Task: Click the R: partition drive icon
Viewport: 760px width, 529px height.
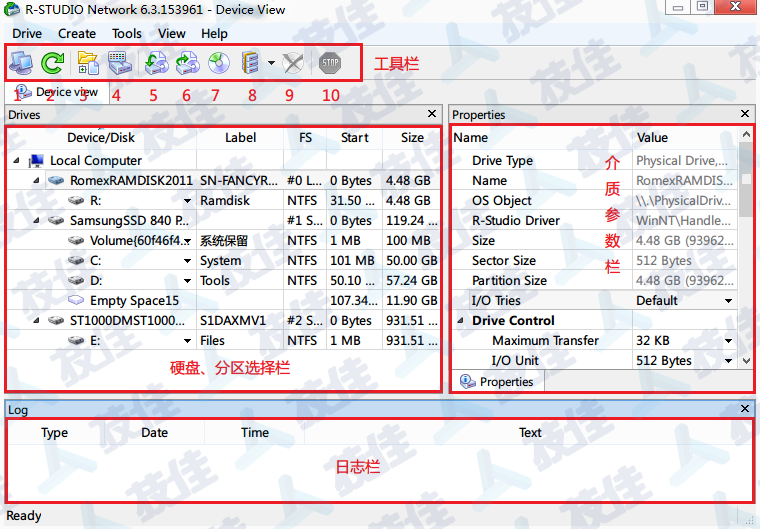Action: [x=76, y=200]
